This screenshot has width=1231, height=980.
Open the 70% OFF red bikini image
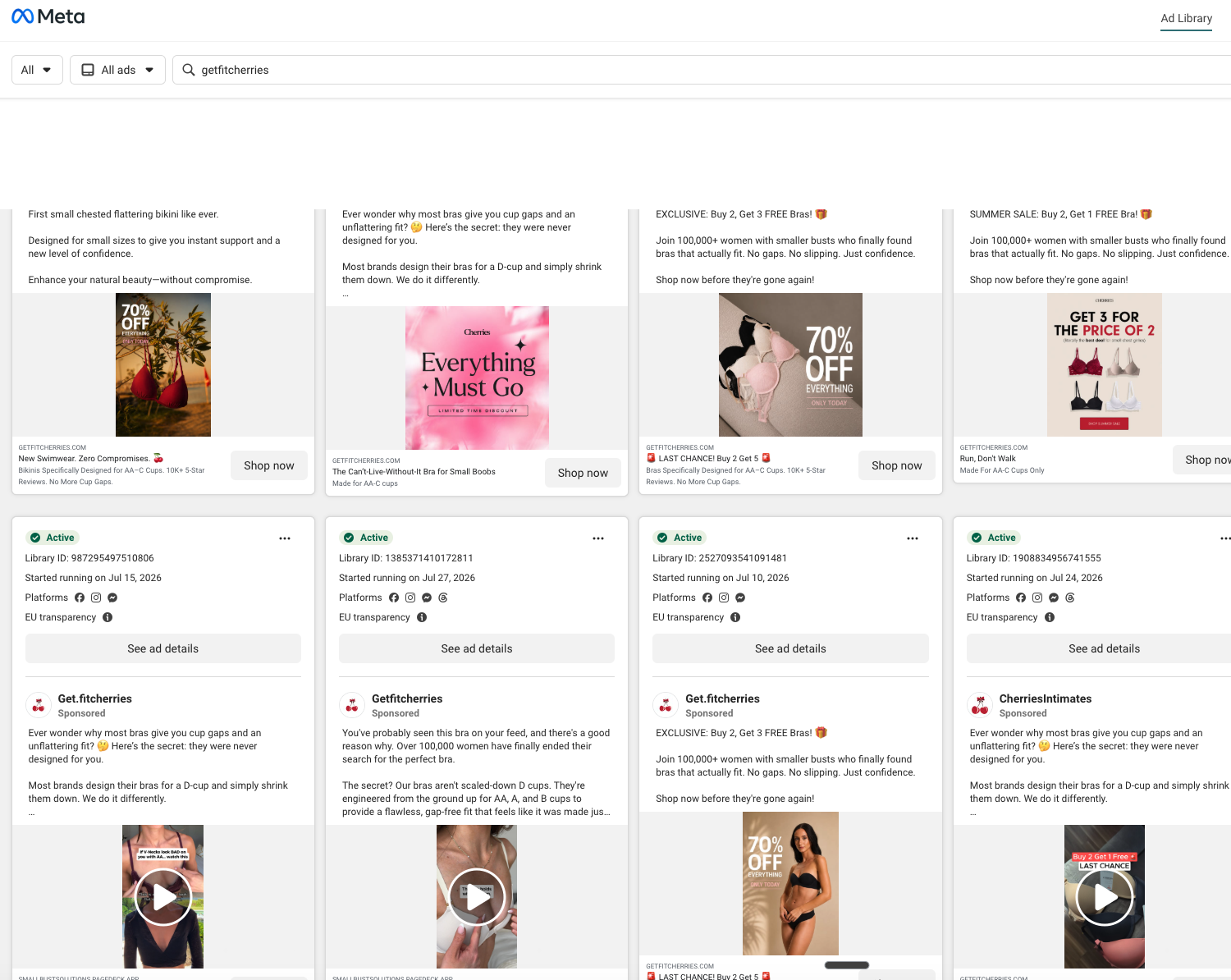point(163,364)
